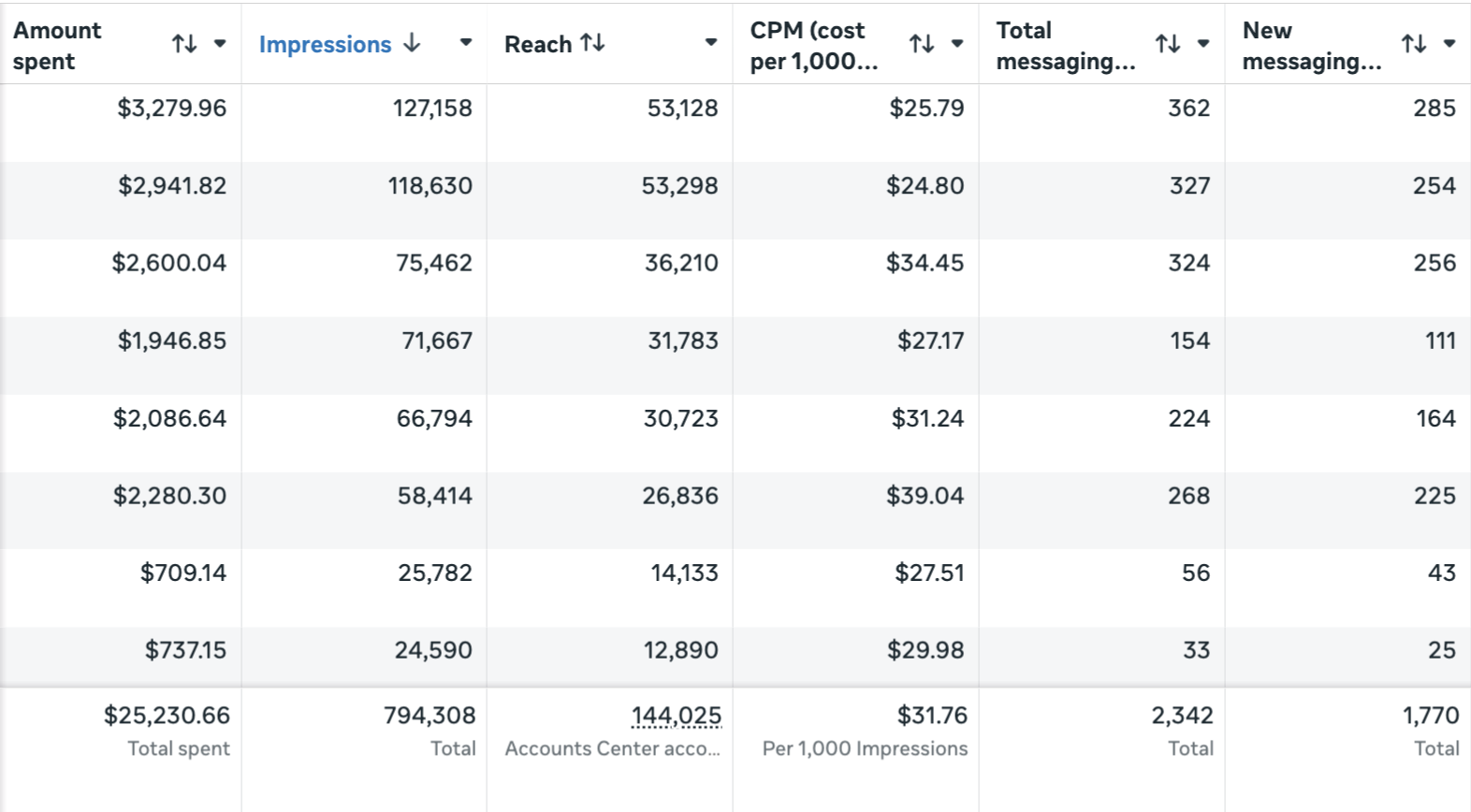Open the Impressions column dropdown caret
Screen dimensions: 1471x812
pos(466,42)
